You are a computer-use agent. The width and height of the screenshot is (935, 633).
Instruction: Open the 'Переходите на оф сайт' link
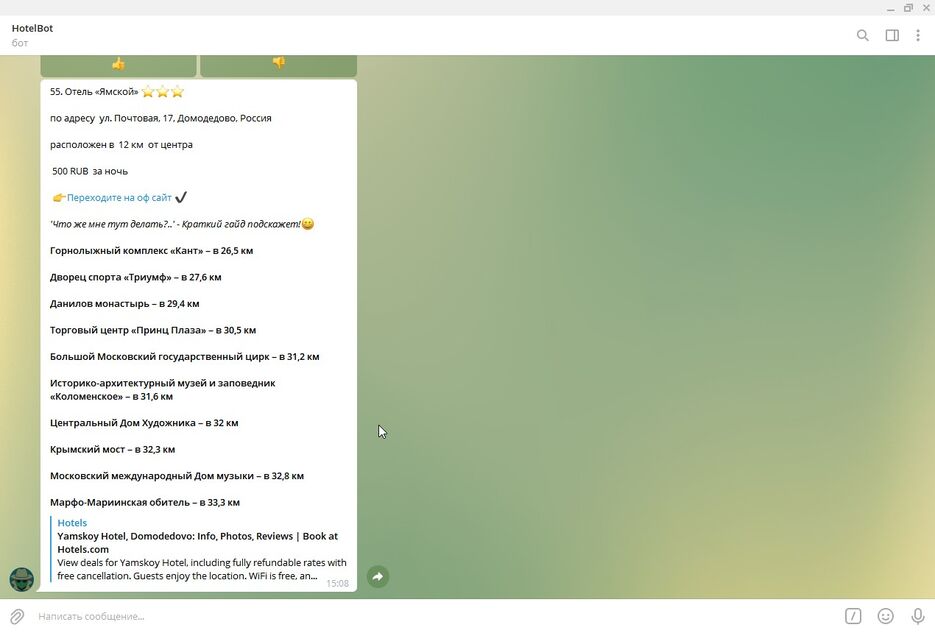pyautogui.click(x=119, y=198)
